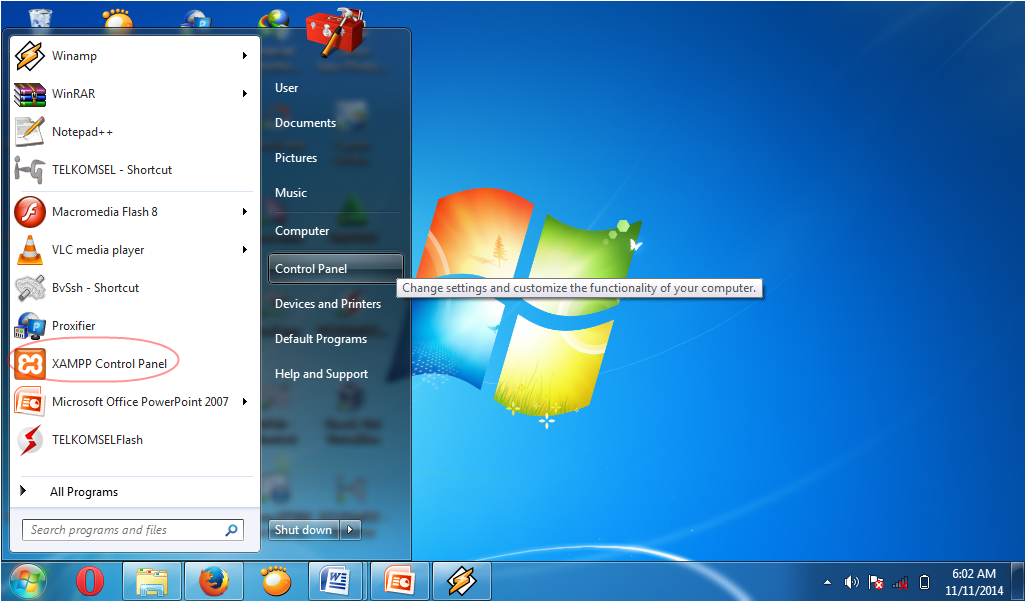Open the Documents library link
This screenshot has width=1026, height=602.
305,123
